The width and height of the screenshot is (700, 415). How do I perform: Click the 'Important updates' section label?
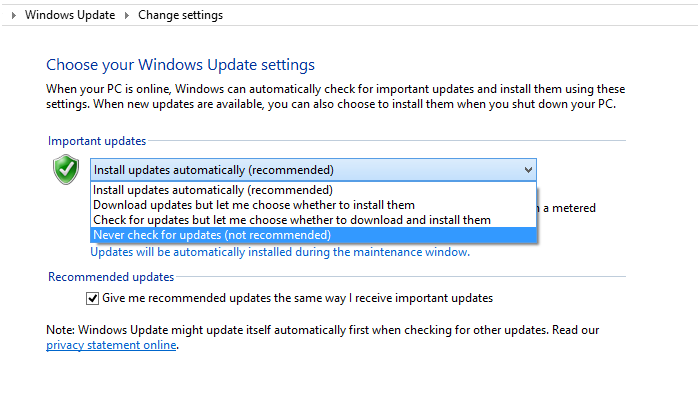tap(96, 141)
